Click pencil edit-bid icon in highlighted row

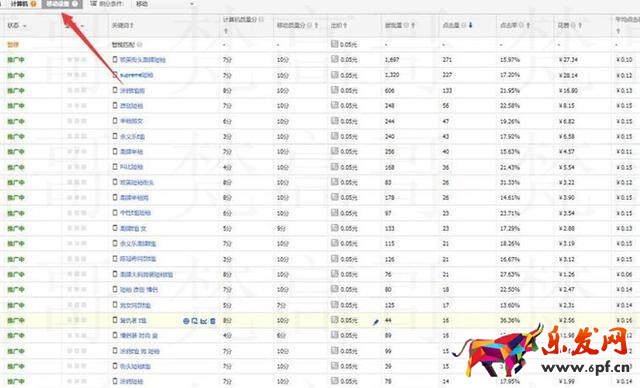(376, 322)
